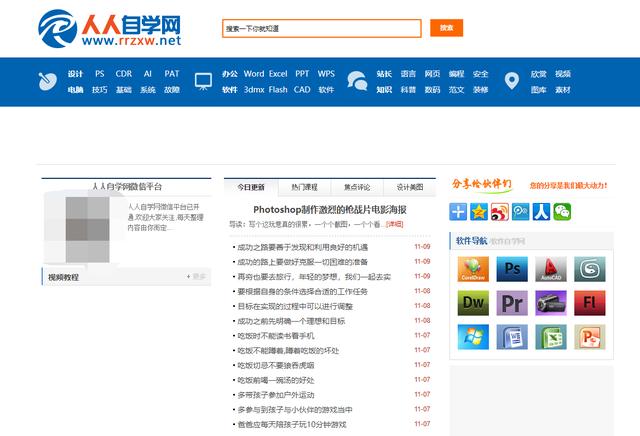Share to Sina Weibo icon
The width and height of the screenshot is (640, 436).
tap(500, 212)
